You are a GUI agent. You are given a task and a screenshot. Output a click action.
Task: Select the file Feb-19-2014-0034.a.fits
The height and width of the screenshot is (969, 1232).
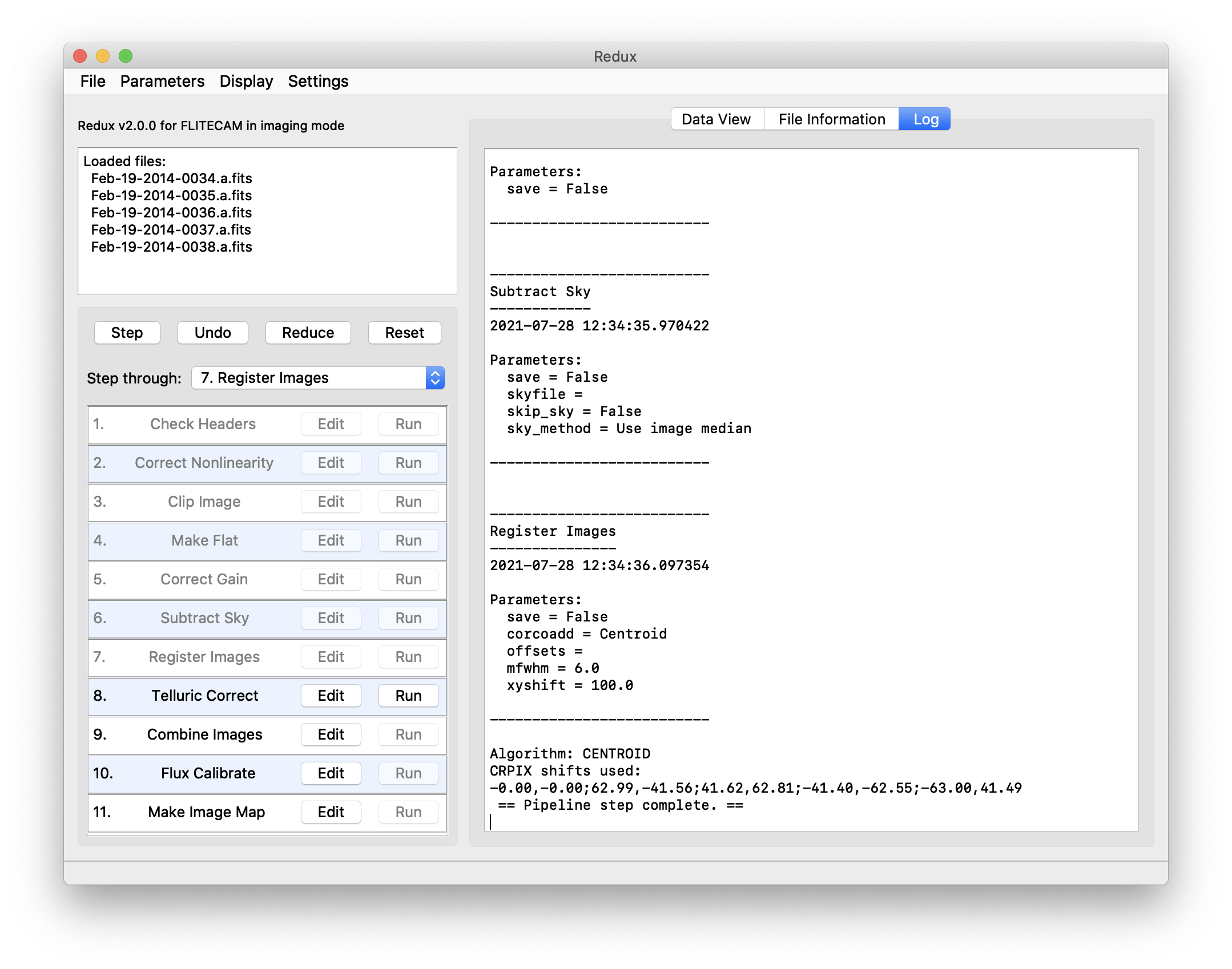(x=171, y=178)
